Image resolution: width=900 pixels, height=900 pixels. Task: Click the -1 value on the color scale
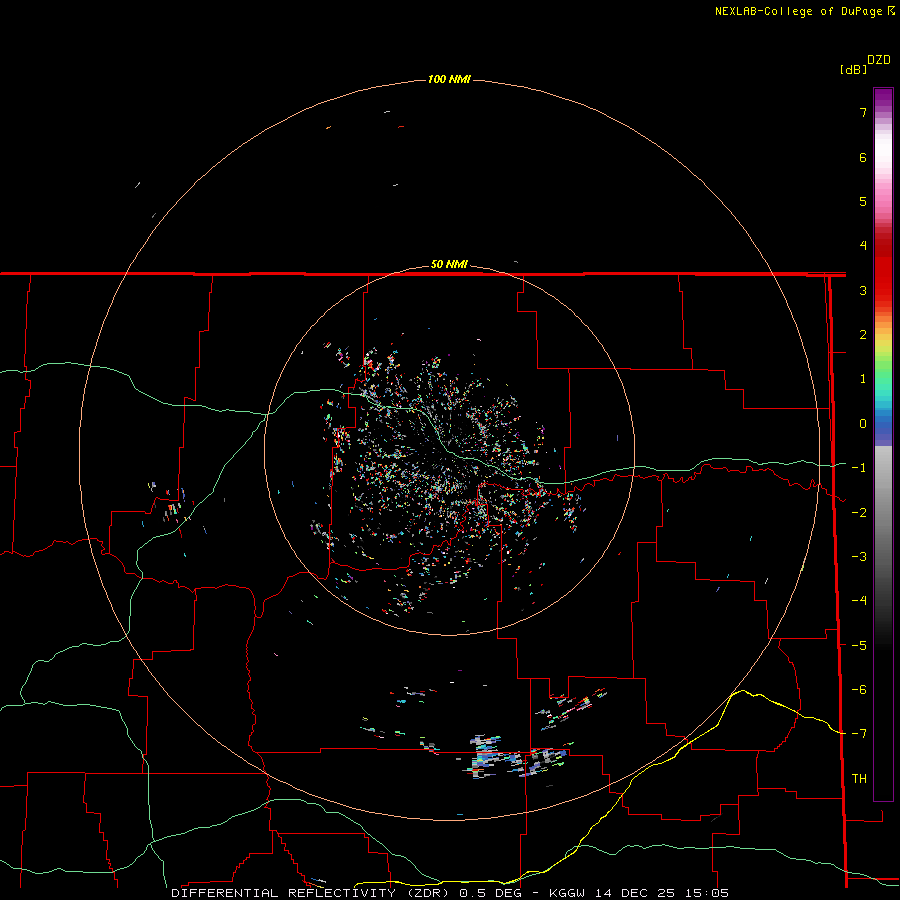click(859, 468)
